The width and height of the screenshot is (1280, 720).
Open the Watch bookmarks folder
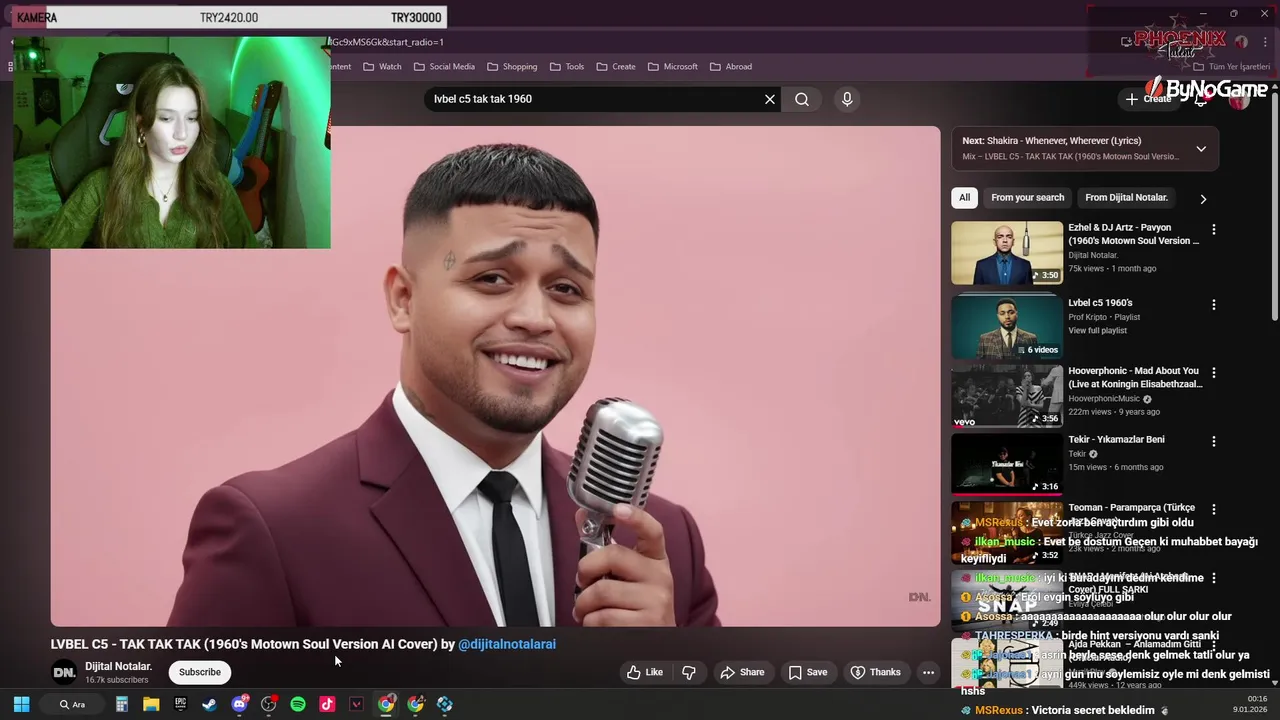coord(382,67)
